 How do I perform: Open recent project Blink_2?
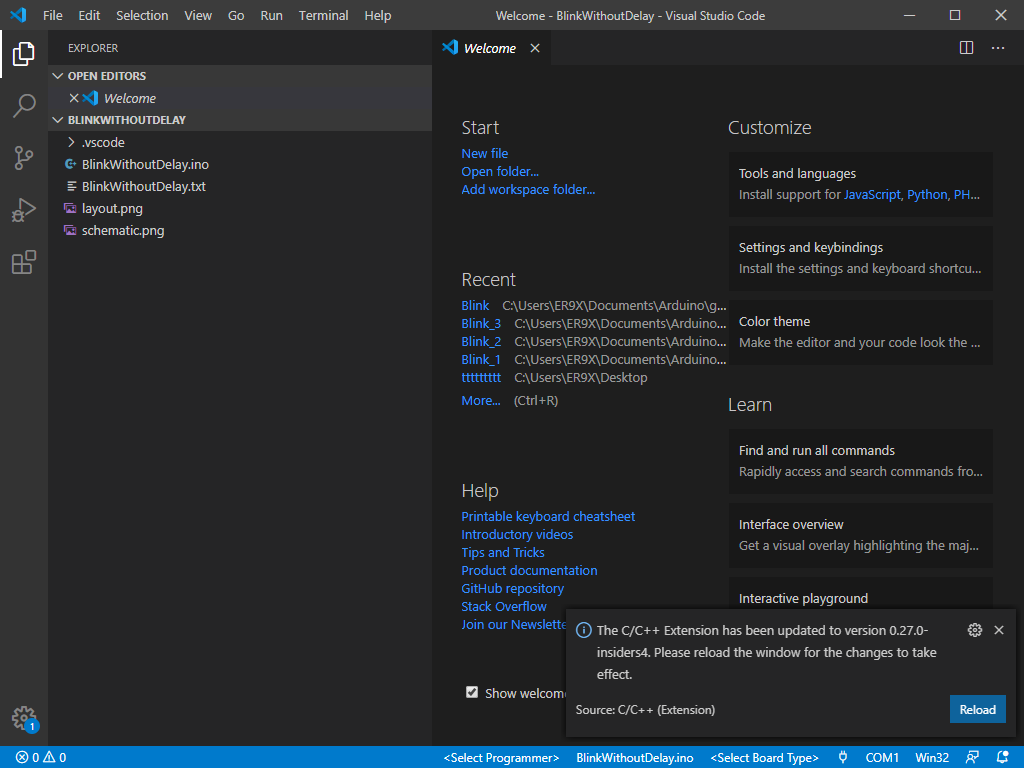pos(481,342)
